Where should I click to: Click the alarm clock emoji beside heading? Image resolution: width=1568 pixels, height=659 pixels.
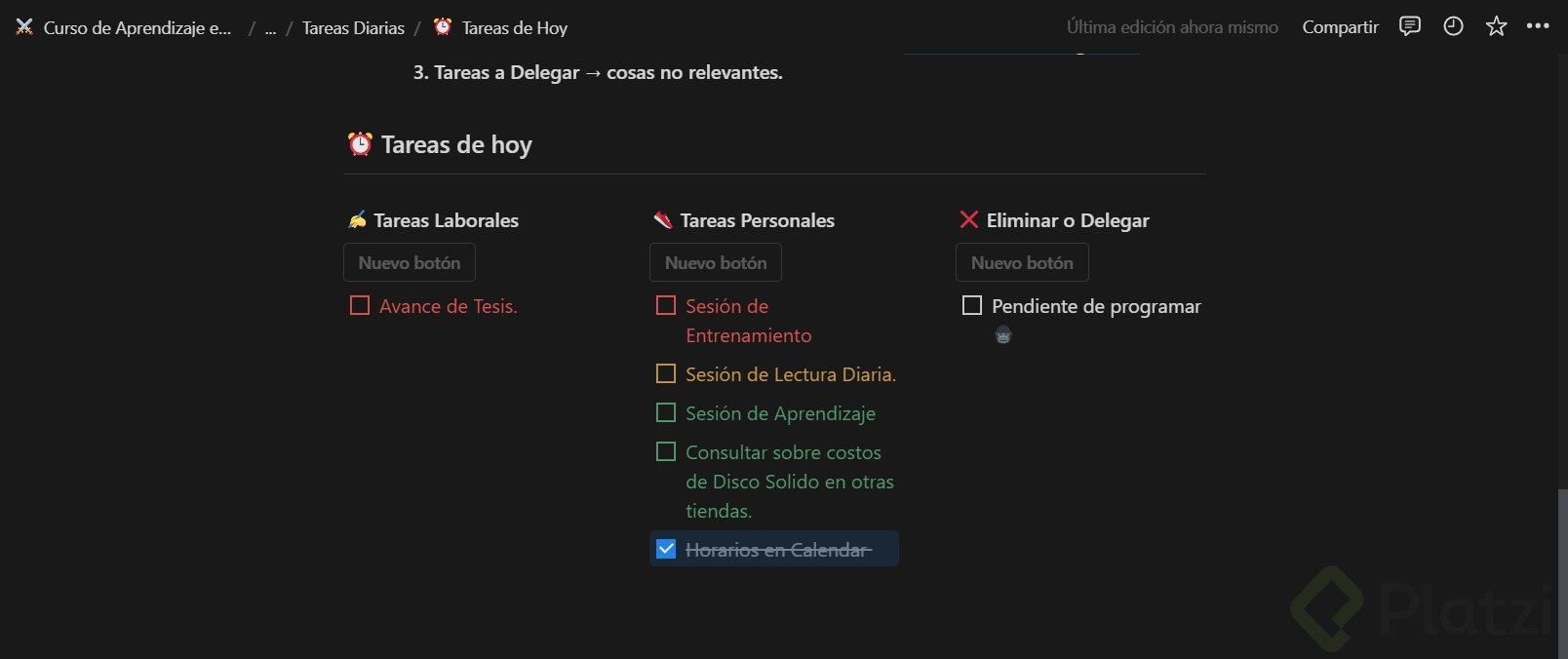coord(360,144)
